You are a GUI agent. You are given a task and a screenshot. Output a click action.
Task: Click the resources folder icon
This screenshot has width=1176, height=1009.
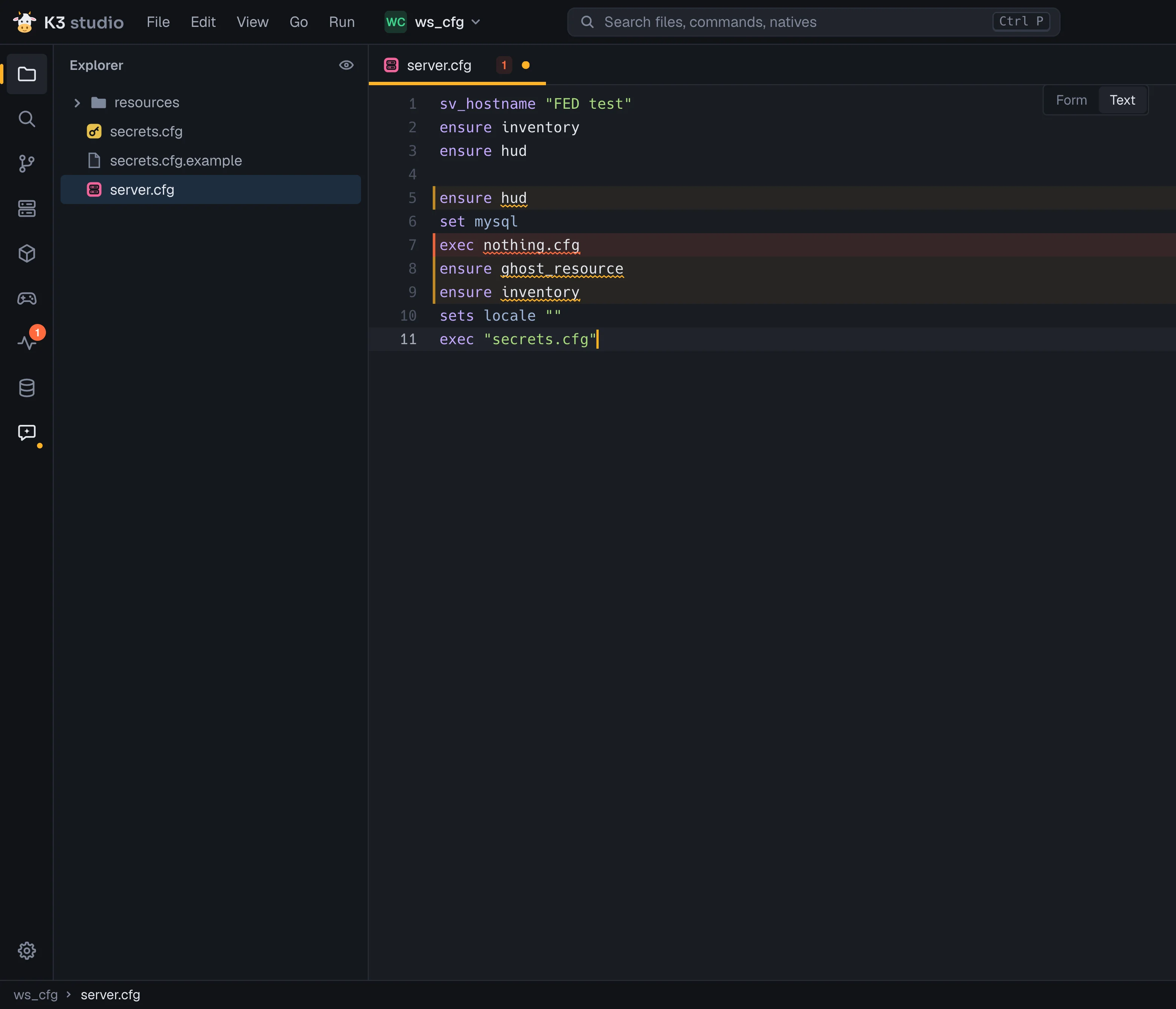99,103
